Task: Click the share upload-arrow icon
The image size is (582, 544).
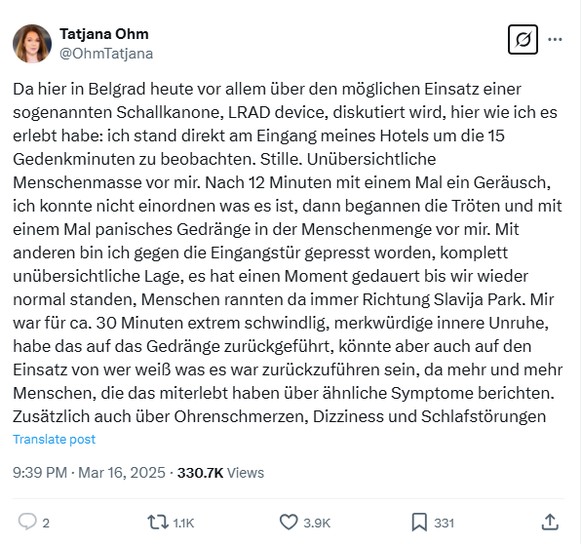Action: pyautogui.click(x=550, y=522)
